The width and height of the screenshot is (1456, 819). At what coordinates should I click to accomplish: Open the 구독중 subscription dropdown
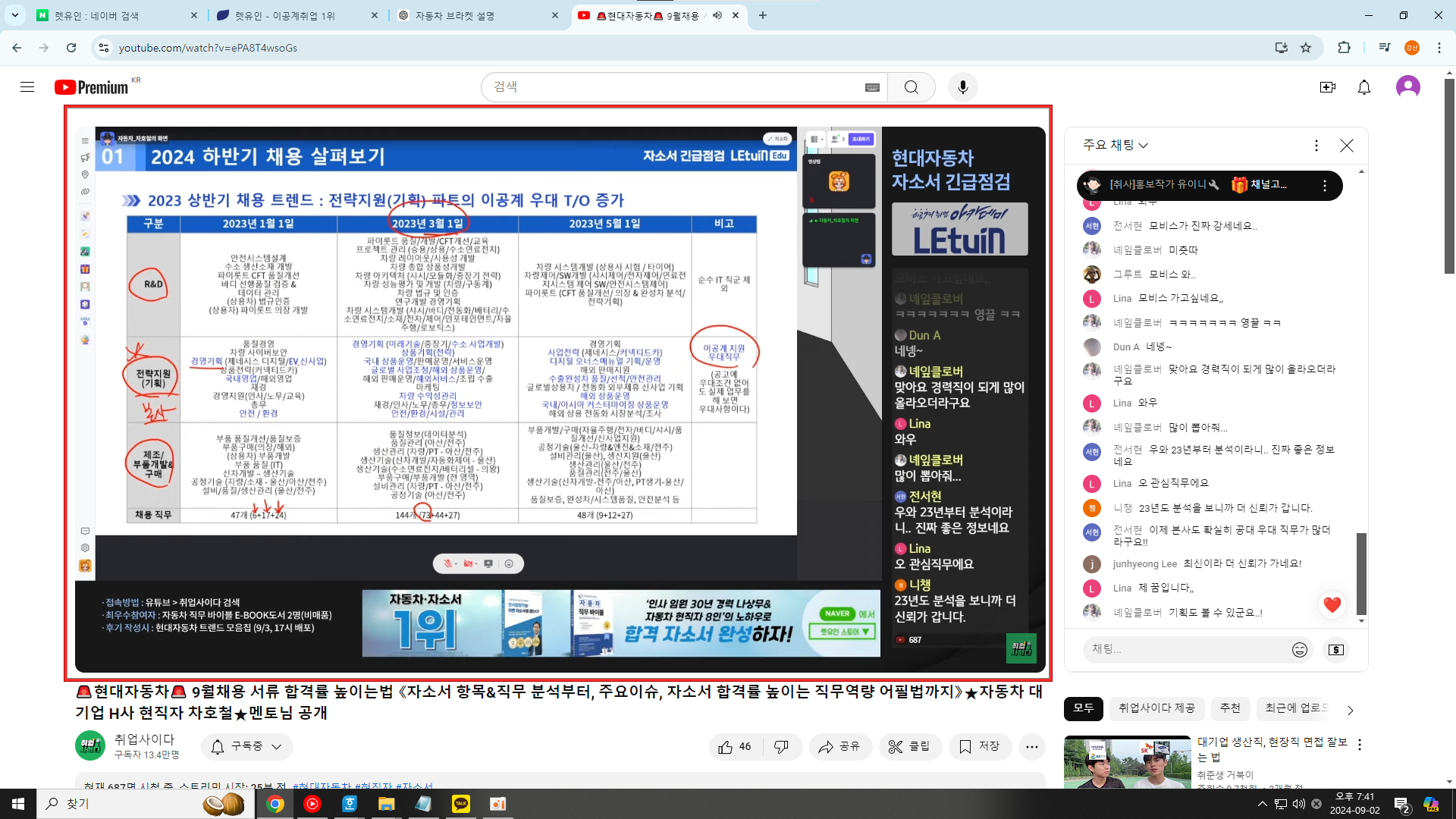click(x=247, y=747)
